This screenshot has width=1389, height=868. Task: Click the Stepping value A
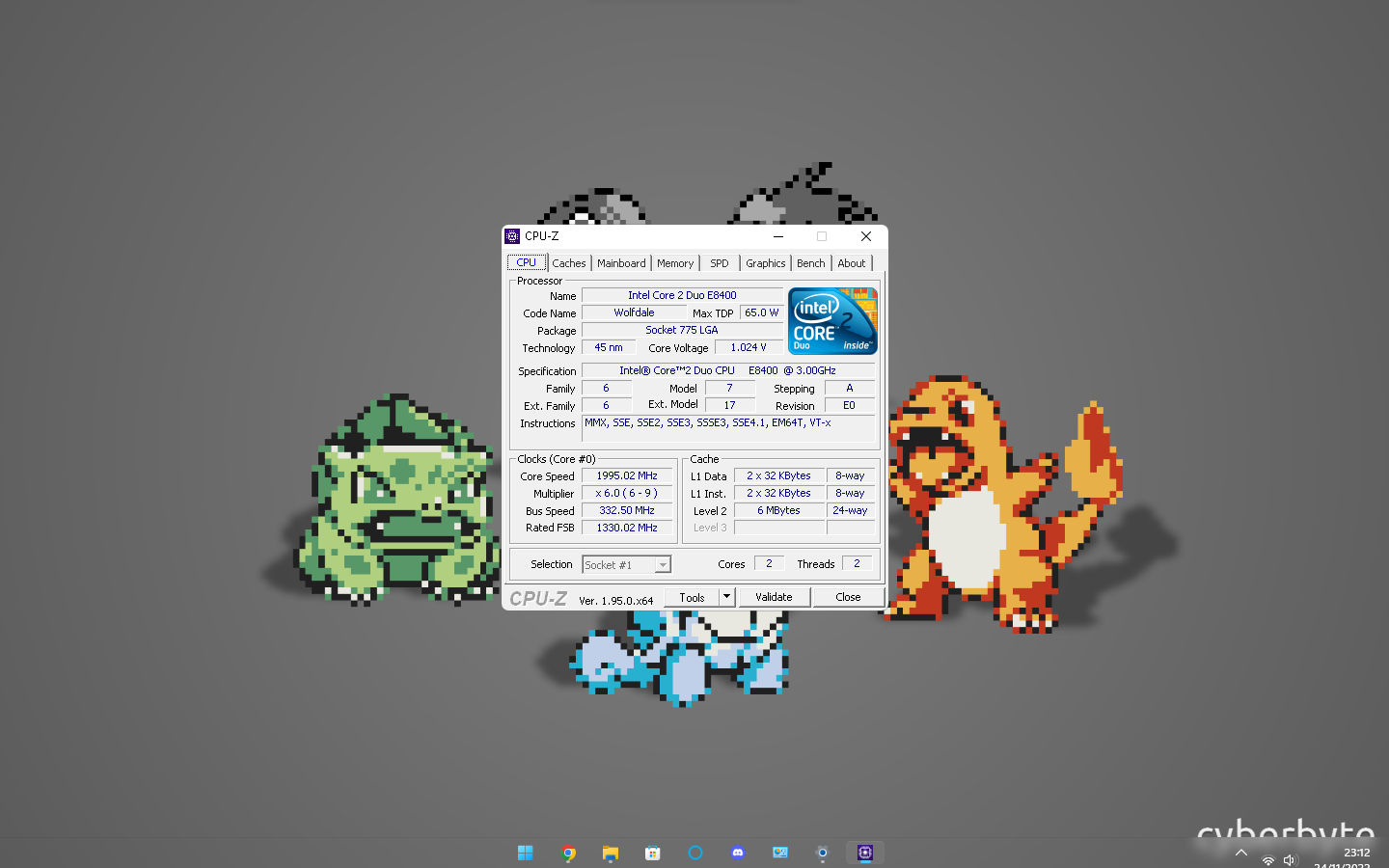850,388
